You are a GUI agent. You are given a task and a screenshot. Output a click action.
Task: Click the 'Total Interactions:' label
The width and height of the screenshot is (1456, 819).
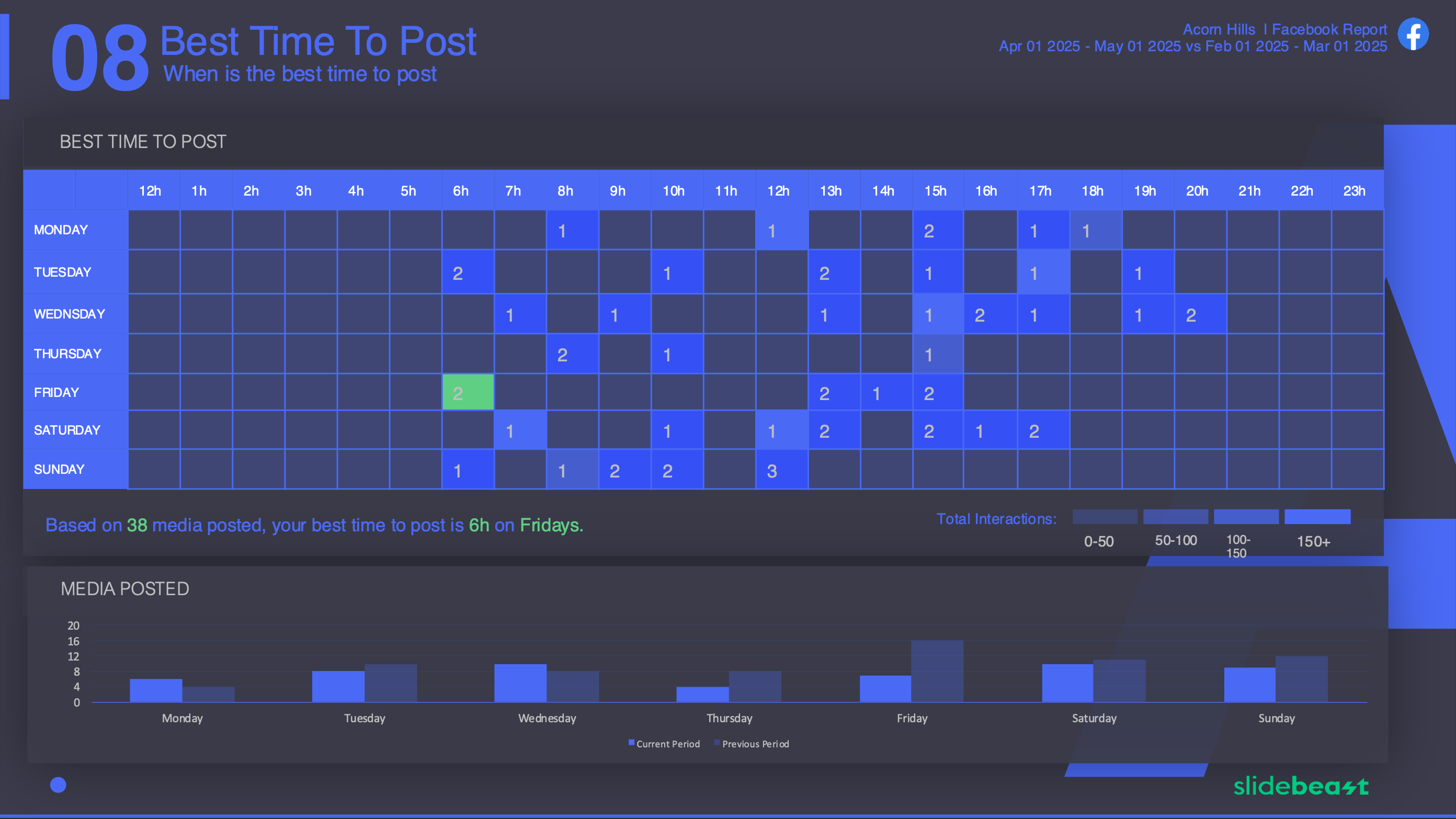(x=996, y=519)
